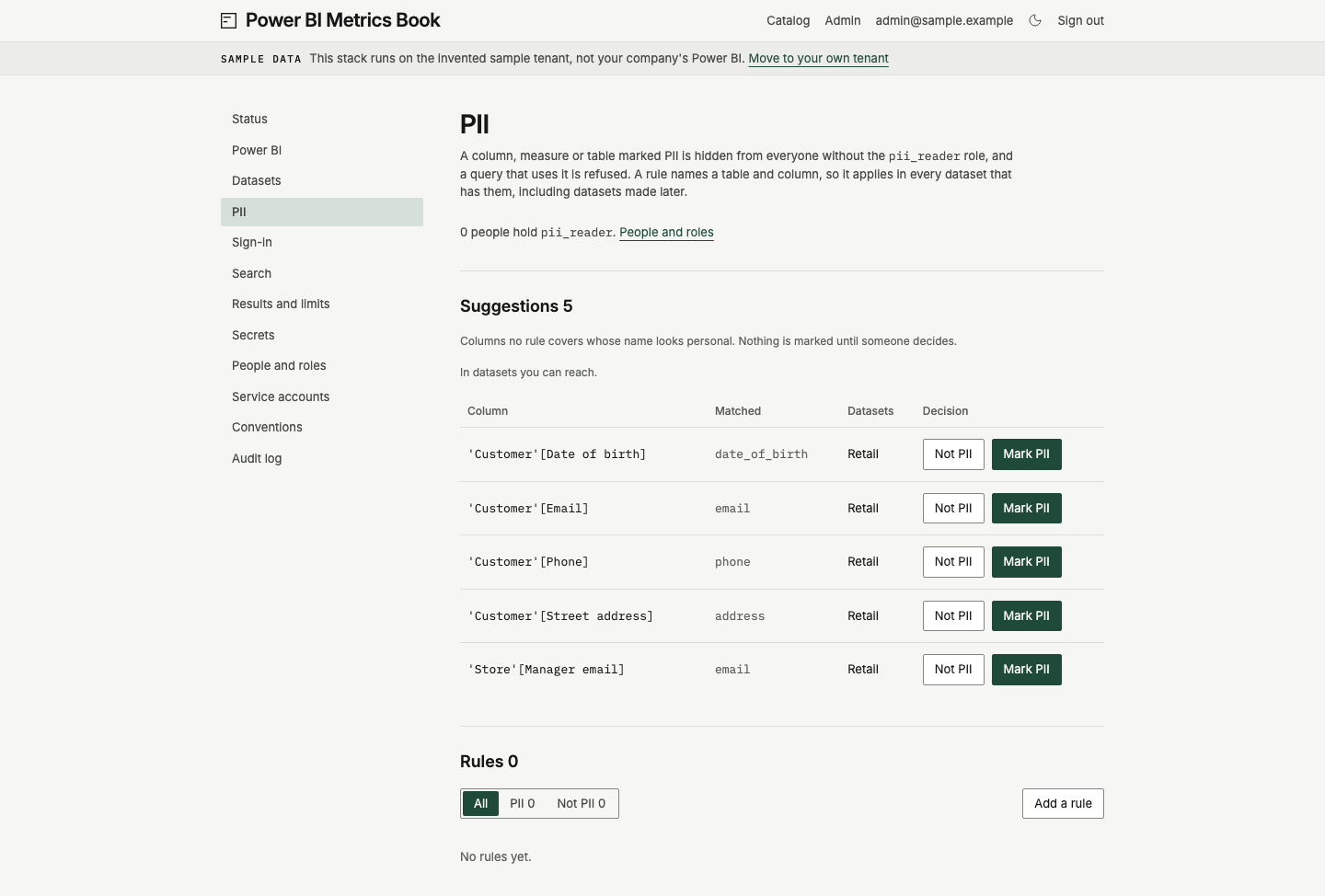Click the Power BI Metrics Book logo icon
Image resolution: width=1325 pixels, height=896 pixels.
[229, 20]
